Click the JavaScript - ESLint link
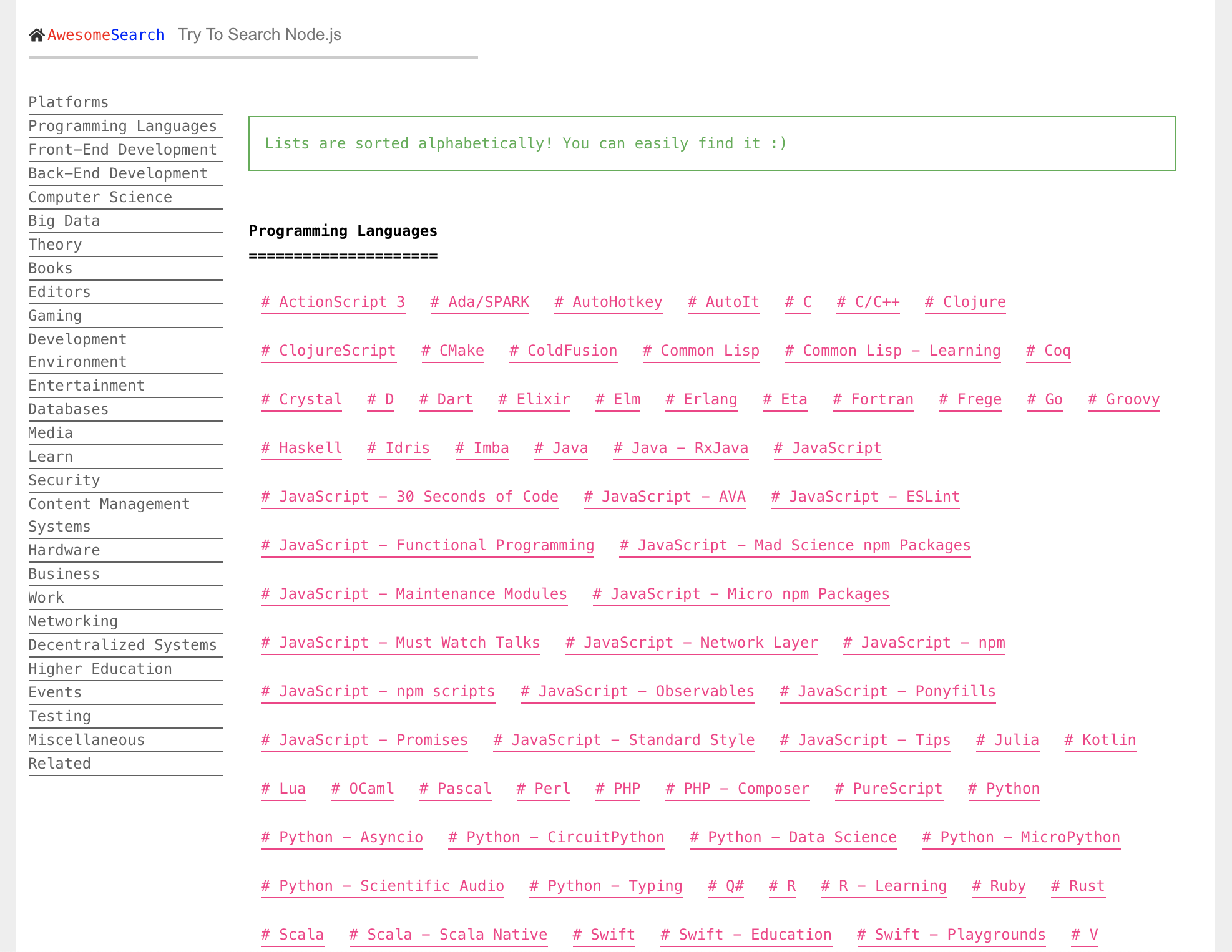This screenshot has width=1232, height=952. click(x=864, y=496)
